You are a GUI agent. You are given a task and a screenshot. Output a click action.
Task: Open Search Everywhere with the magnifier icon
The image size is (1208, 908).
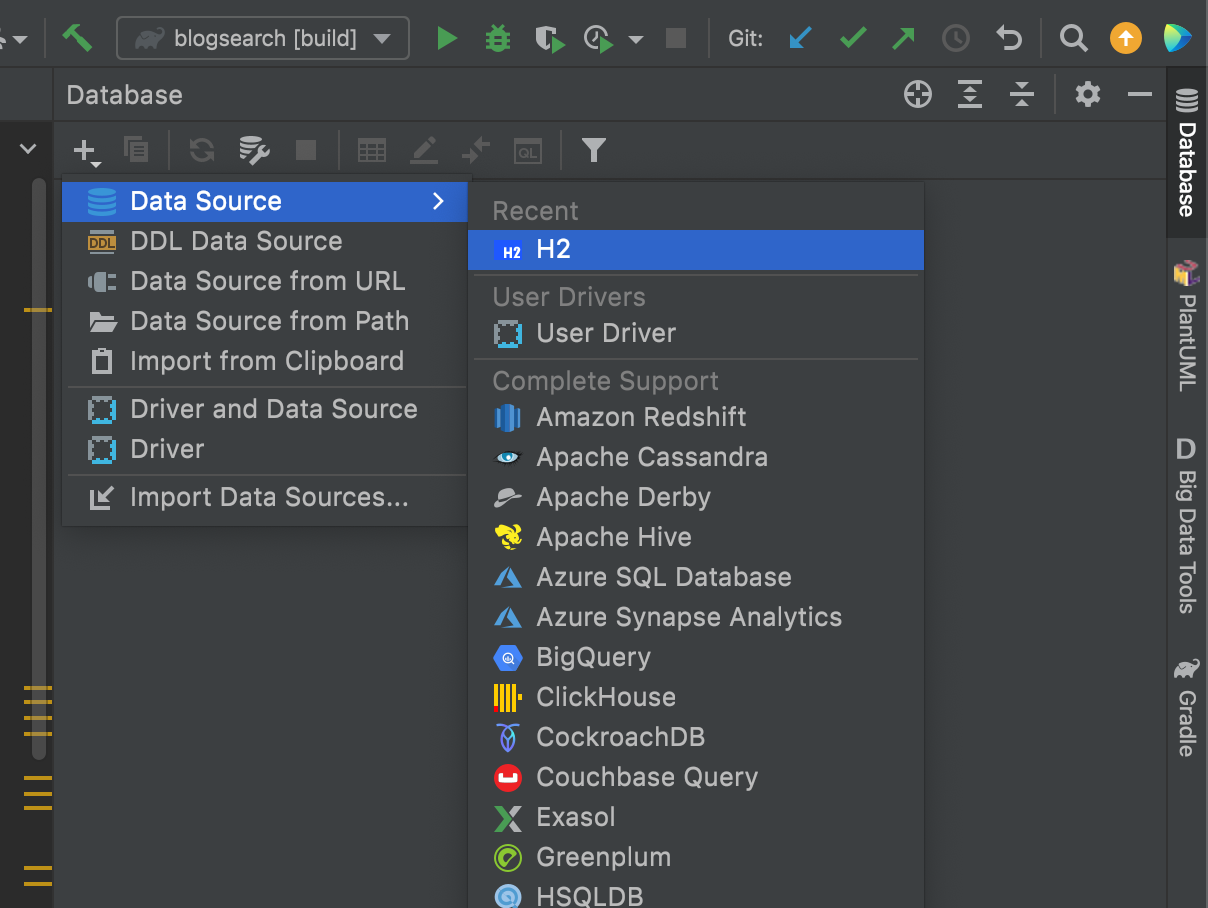tap(1073, 39)
